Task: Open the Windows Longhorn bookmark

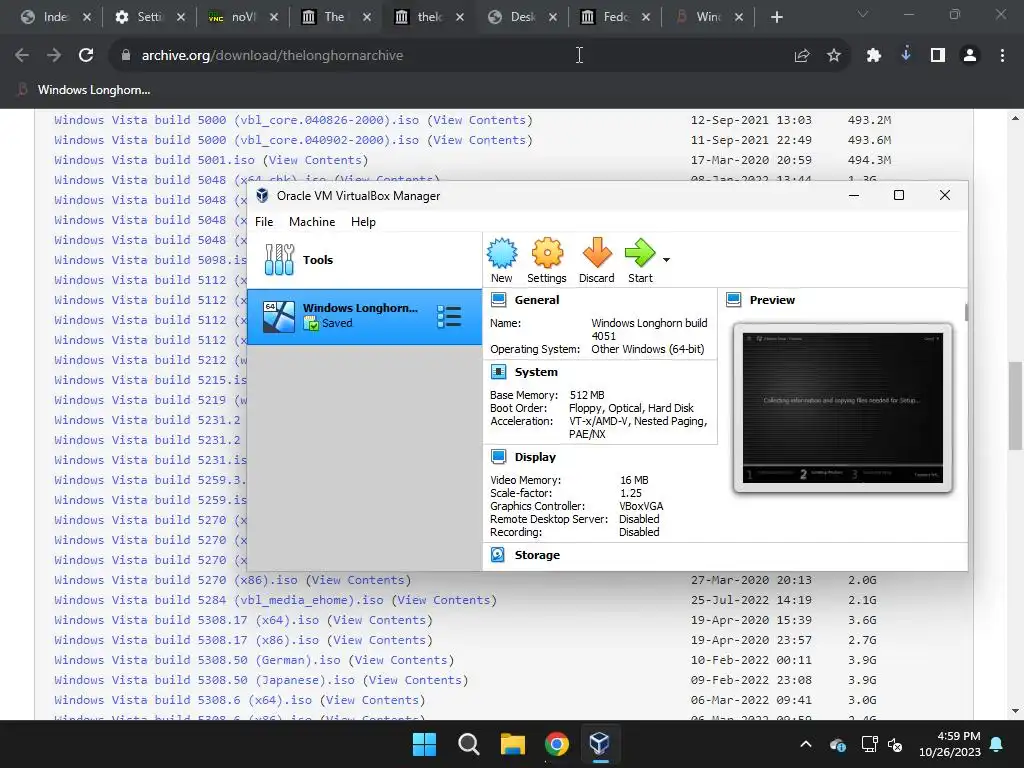Action: point(85,90)
